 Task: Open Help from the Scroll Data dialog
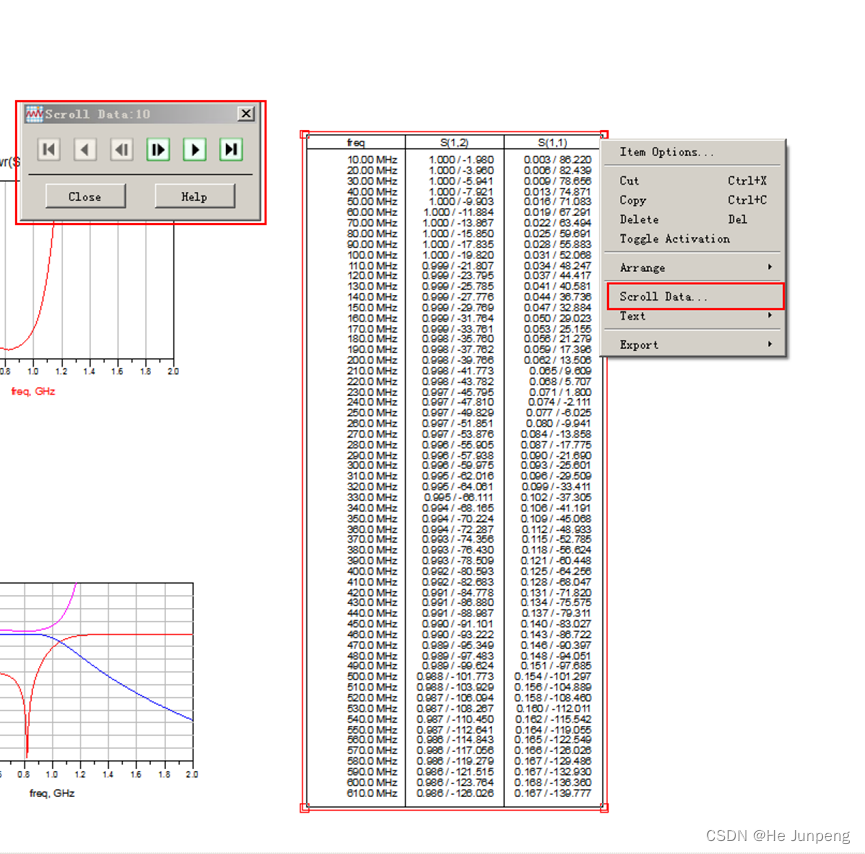coord(193,196)
